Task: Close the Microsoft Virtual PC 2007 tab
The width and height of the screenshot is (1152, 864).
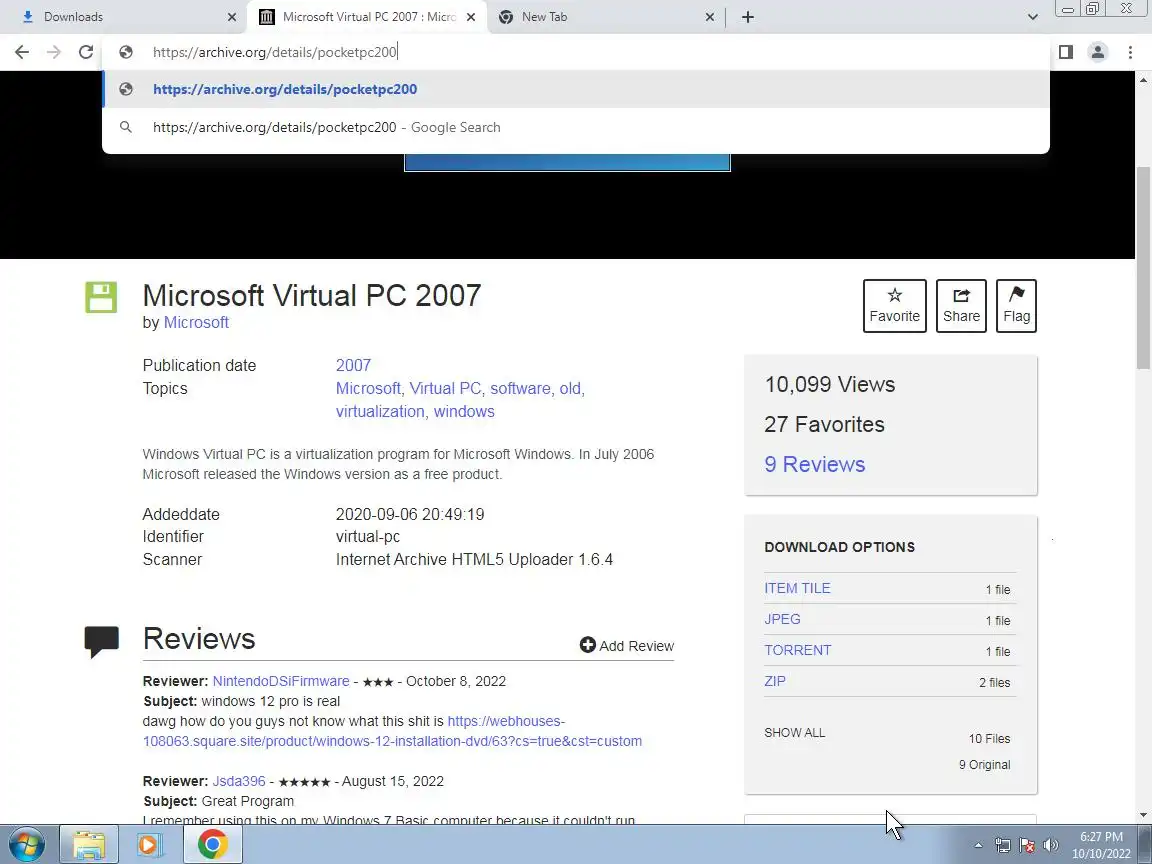Action: click(x=471, y=17)
